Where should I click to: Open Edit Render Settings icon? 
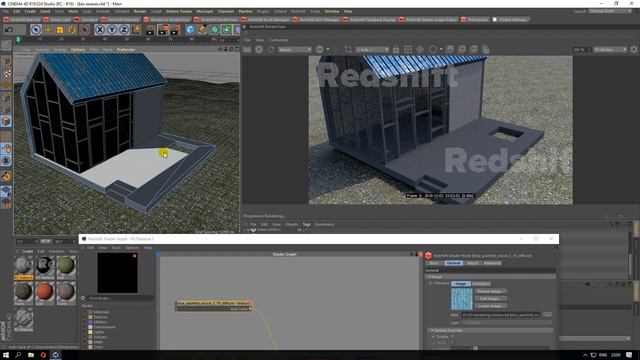point(176,29)
